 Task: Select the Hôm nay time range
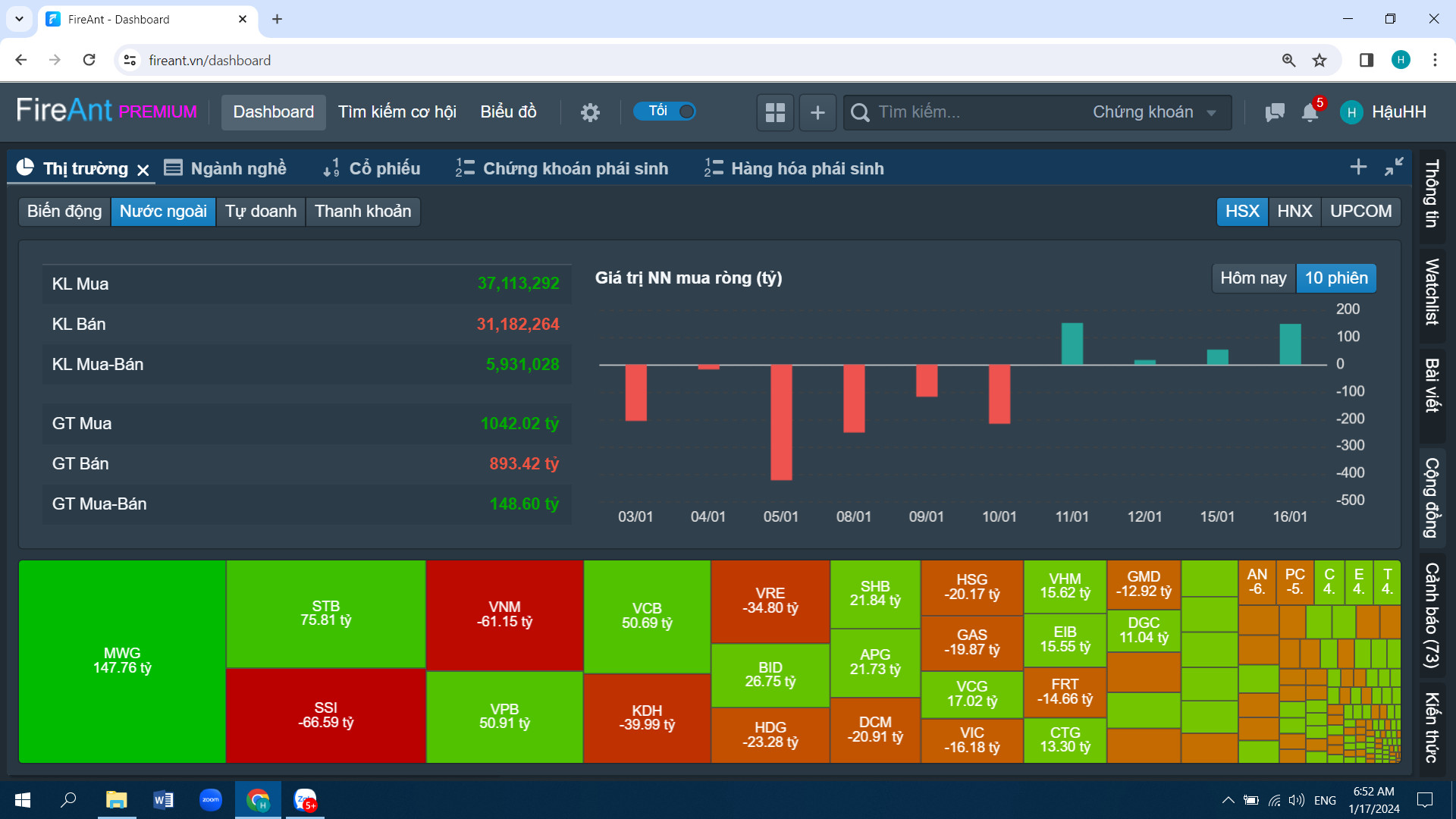(x=1253, y=278)
